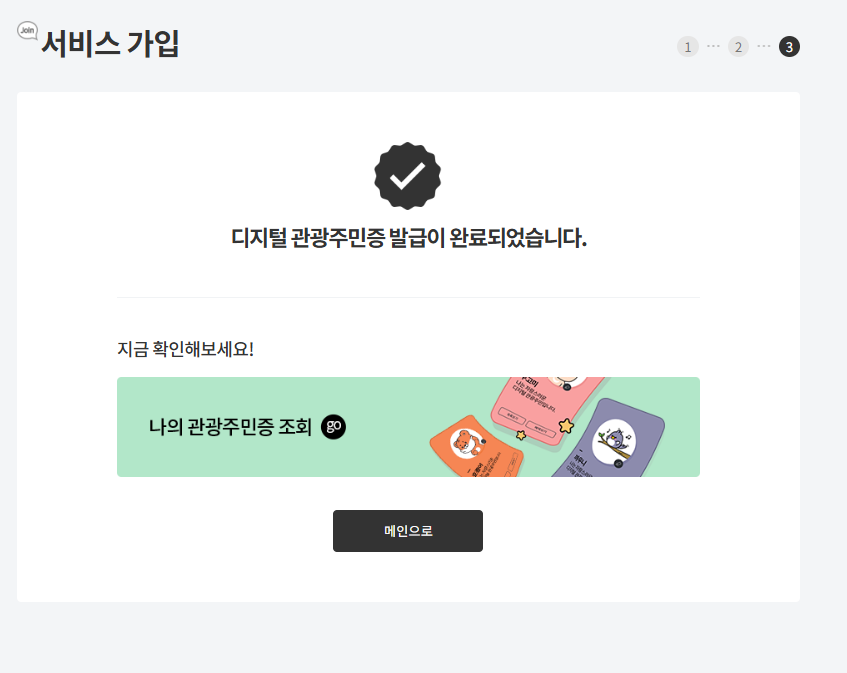This screenshot has height=673, width=847.
Task: Select step 1 indicator circle
Action: 687,46
